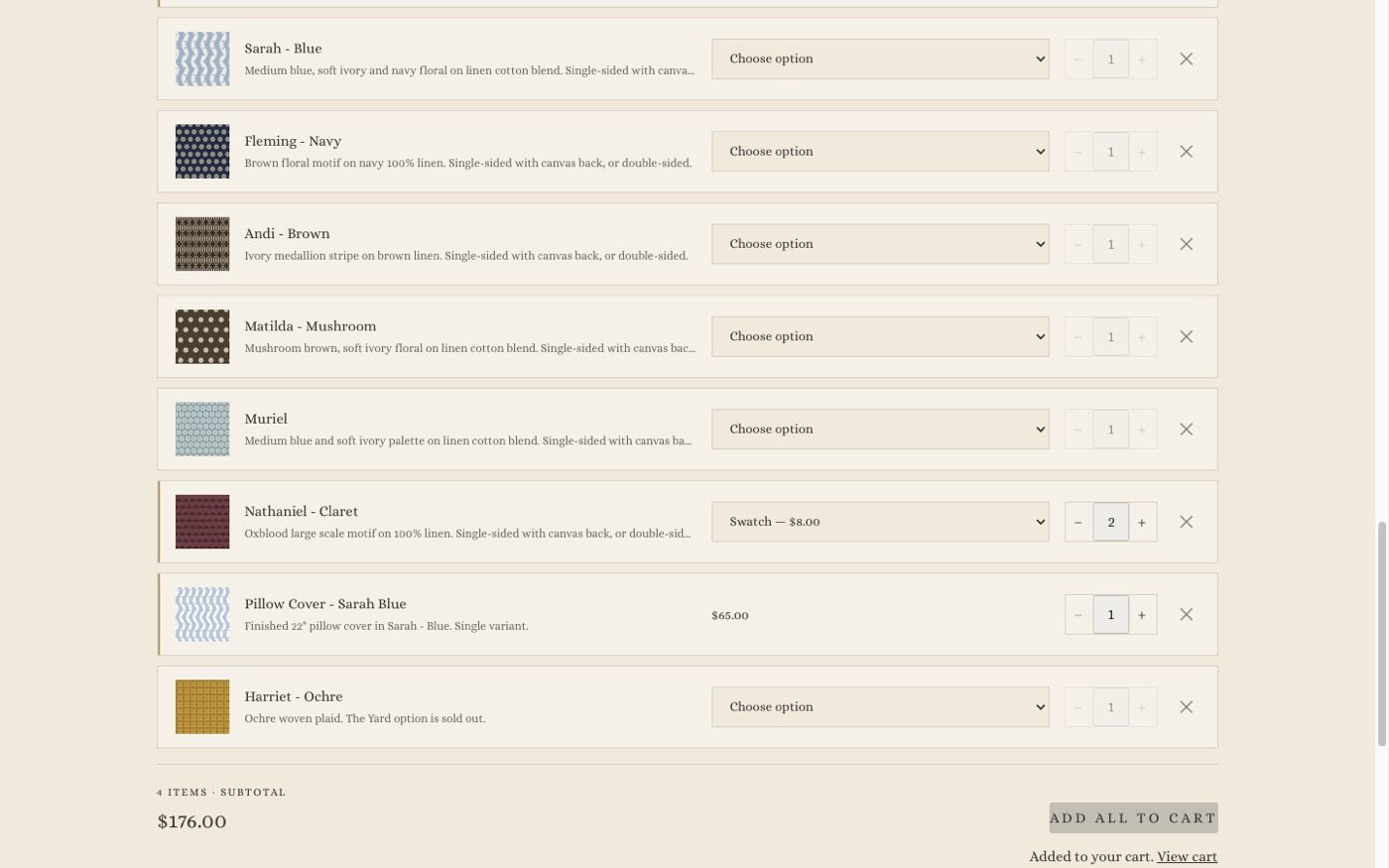
Task: Increase Pillow Cover - Sarah Blue quantity
Action: (x=1142, y=614)
